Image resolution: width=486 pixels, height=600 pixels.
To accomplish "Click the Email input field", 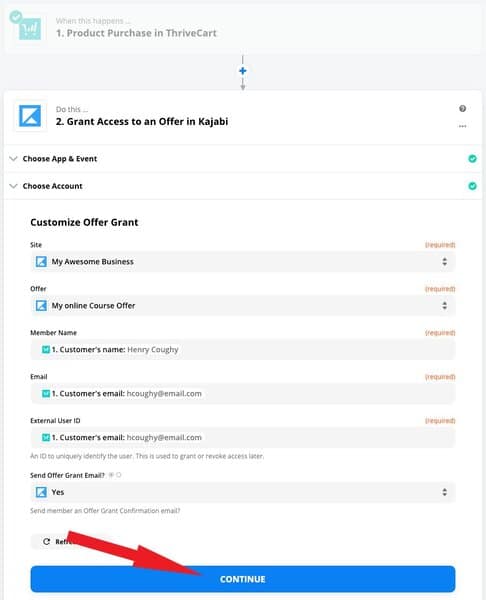I will [243, 394].
